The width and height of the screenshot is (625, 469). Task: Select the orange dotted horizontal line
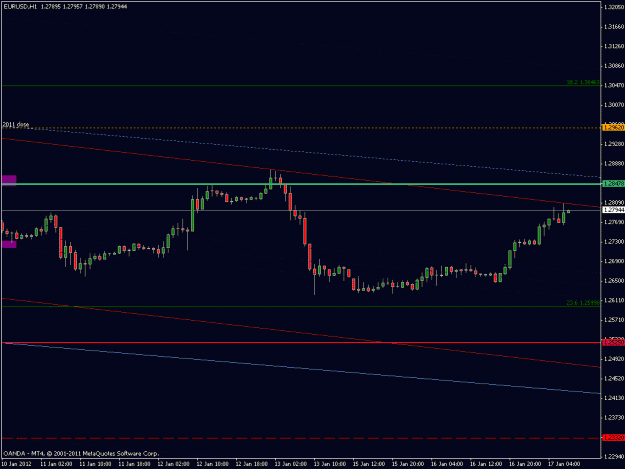(301, 128)
